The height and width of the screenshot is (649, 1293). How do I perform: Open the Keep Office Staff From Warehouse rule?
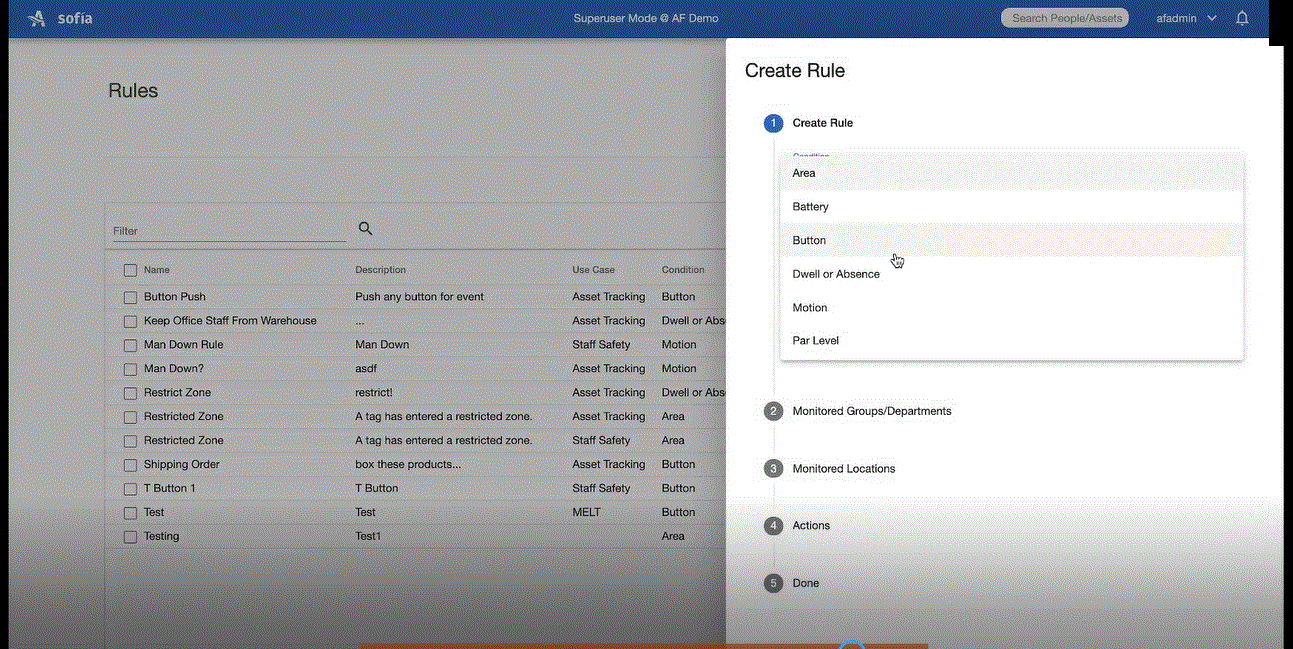(230, 321)
